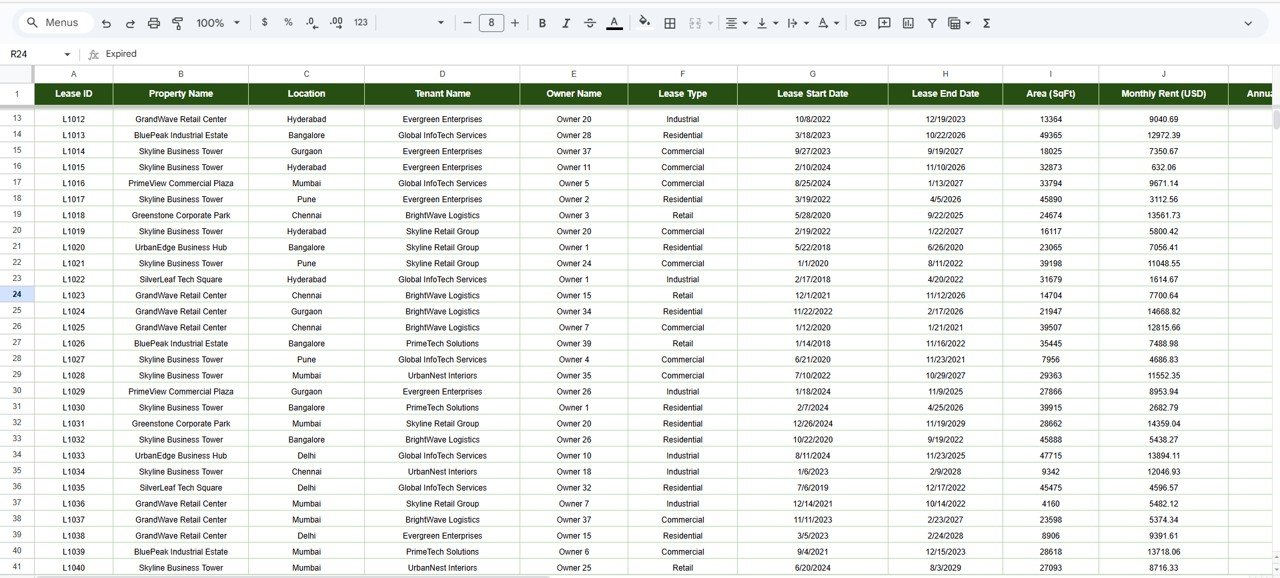Activate the Paint format tool
Image resolution: width=1280 pixels, height=578 pixels.
(178, 23)
